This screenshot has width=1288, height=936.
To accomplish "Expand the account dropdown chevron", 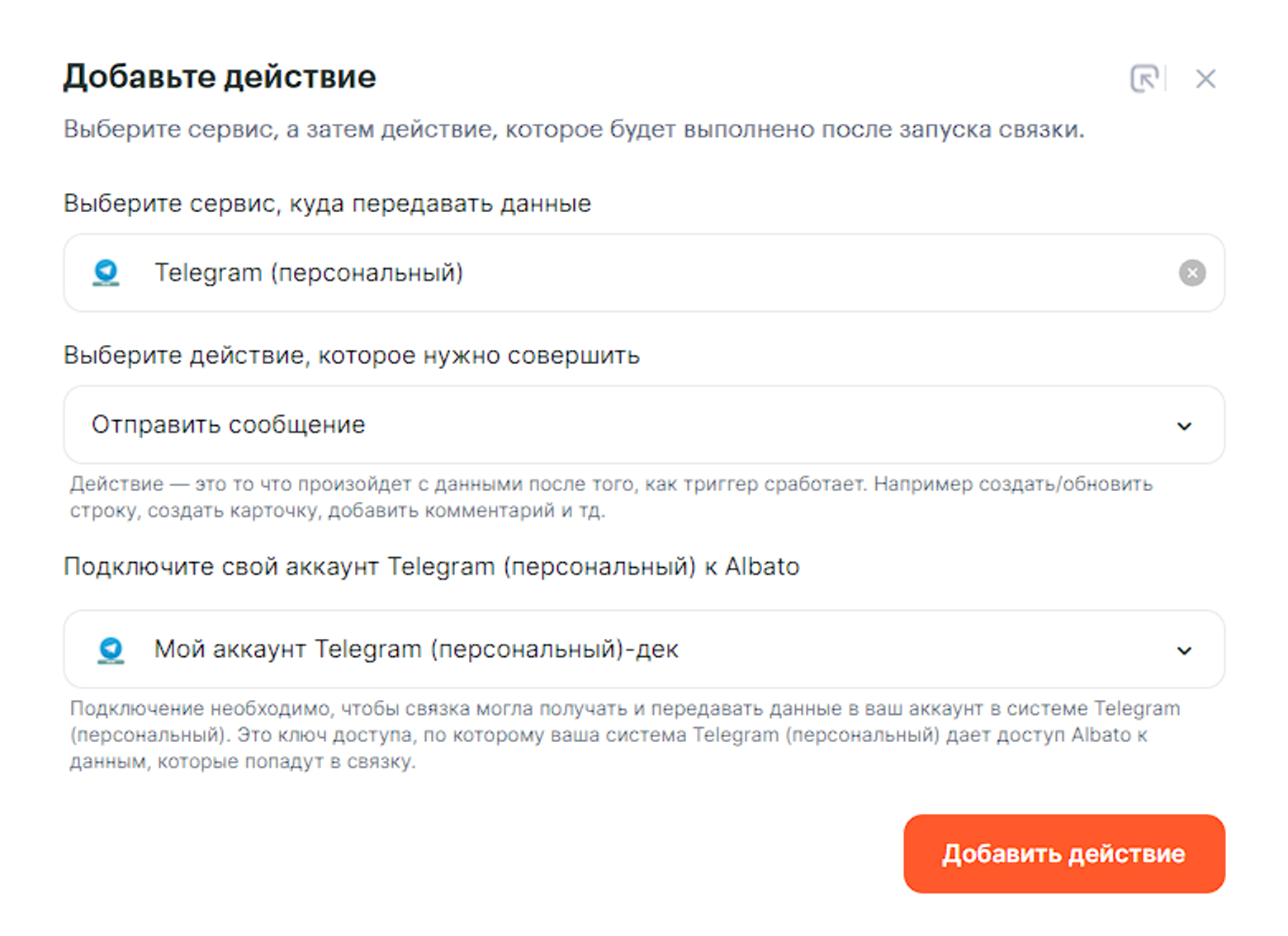I will click(1184, 650).
